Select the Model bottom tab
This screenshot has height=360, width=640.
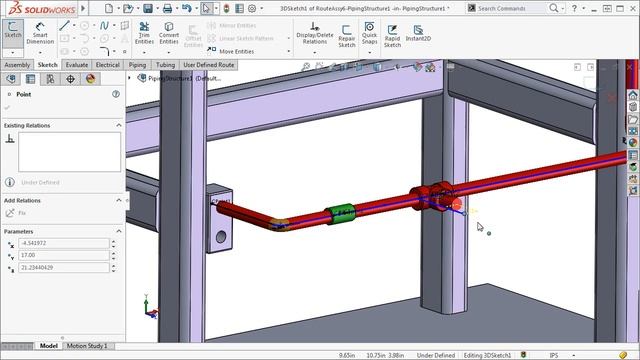tap(49, 346)
